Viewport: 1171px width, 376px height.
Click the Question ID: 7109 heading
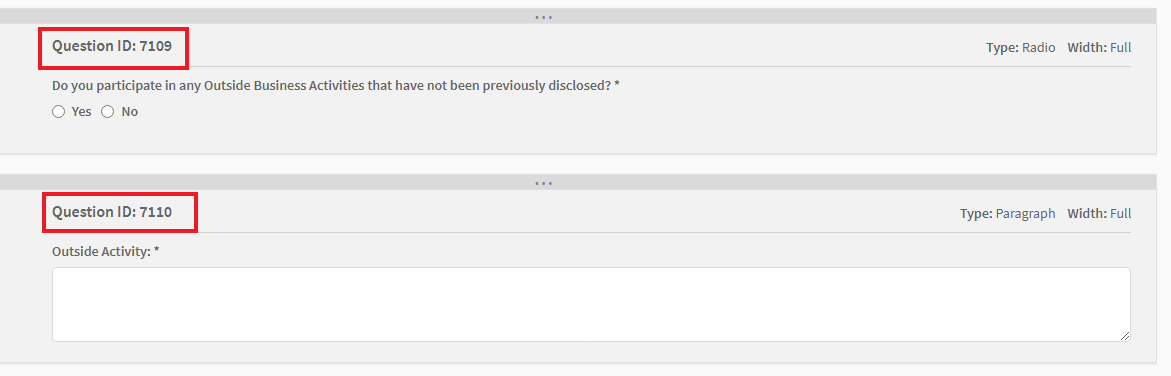click(112, 46)
